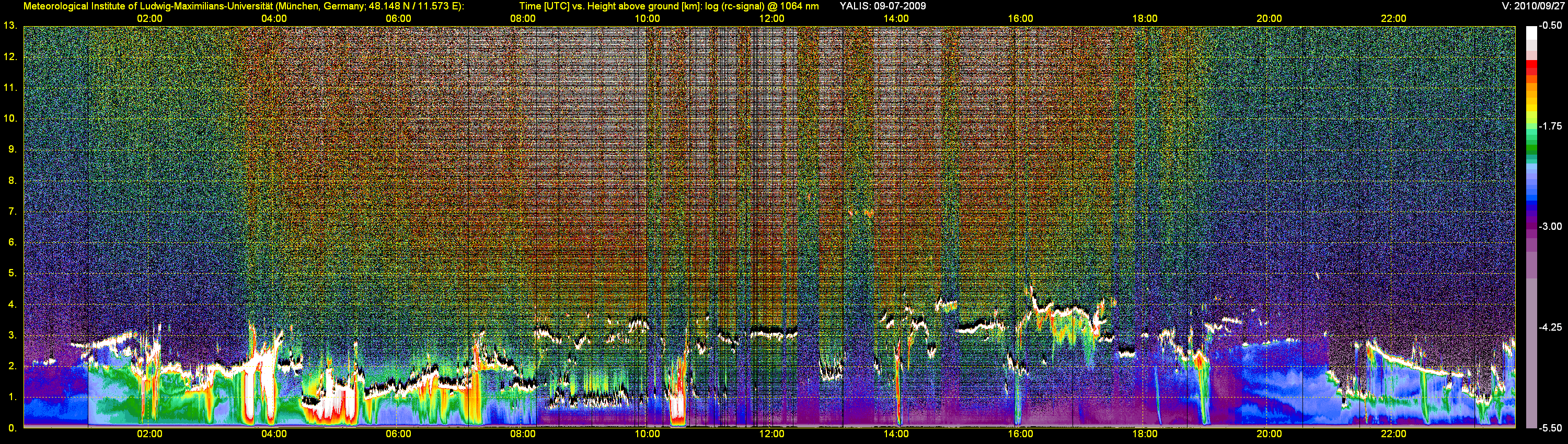Select the 16:00 label on the top time axis
Image resolution: width=1568 pixels, height=444 pixels.
click(x=1020, y=19)
